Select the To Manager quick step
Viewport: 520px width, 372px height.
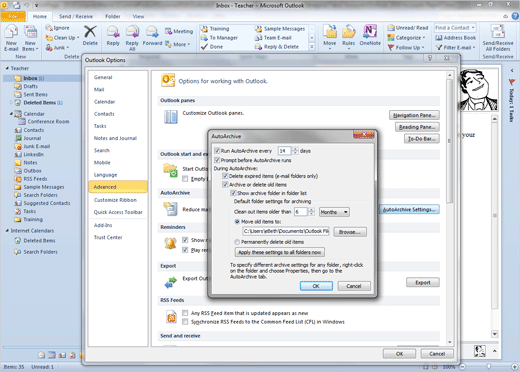pyautogui.click(x=219, y=38)
